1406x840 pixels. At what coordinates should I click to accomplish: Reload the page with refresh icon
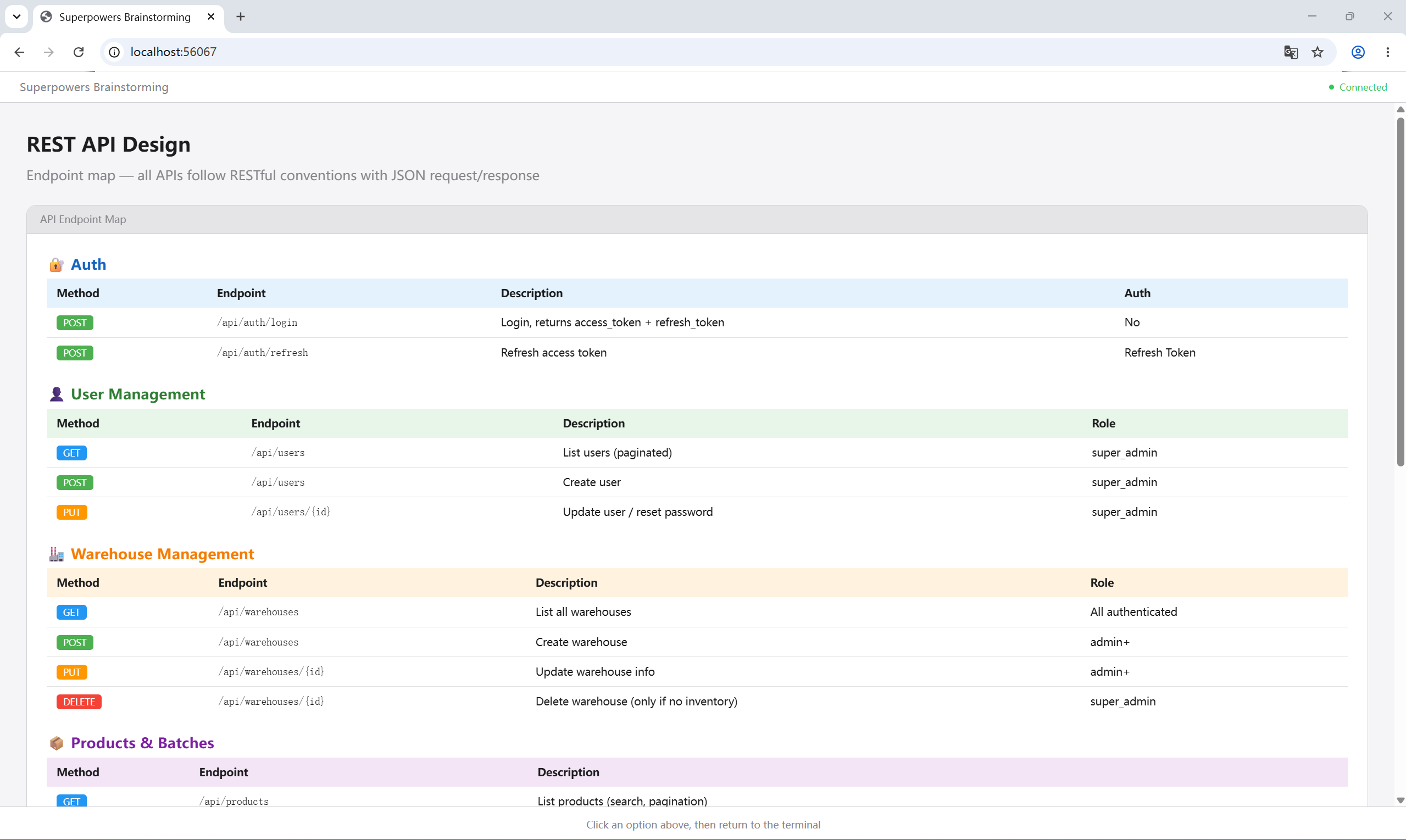click(79, 52)
